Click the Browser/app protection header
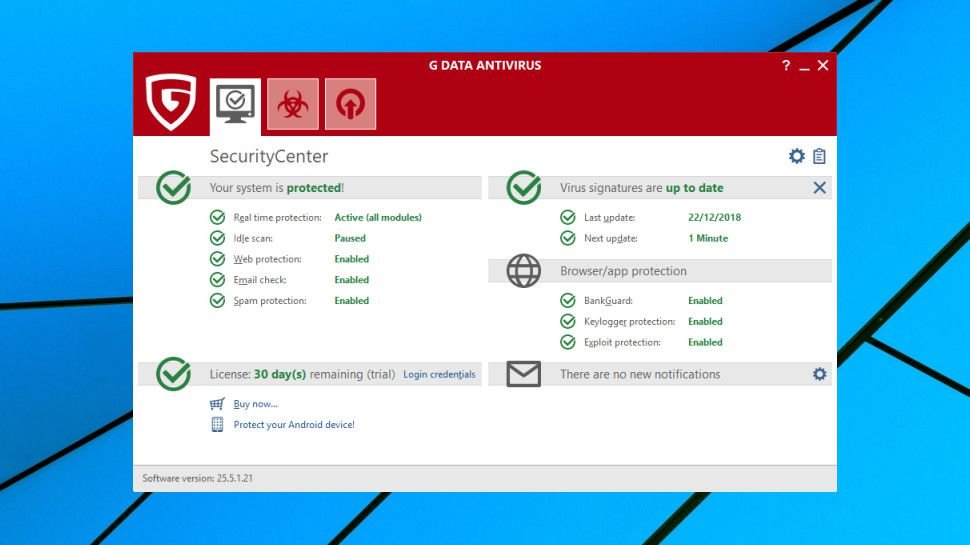970x545 pixels. point(623,271)
